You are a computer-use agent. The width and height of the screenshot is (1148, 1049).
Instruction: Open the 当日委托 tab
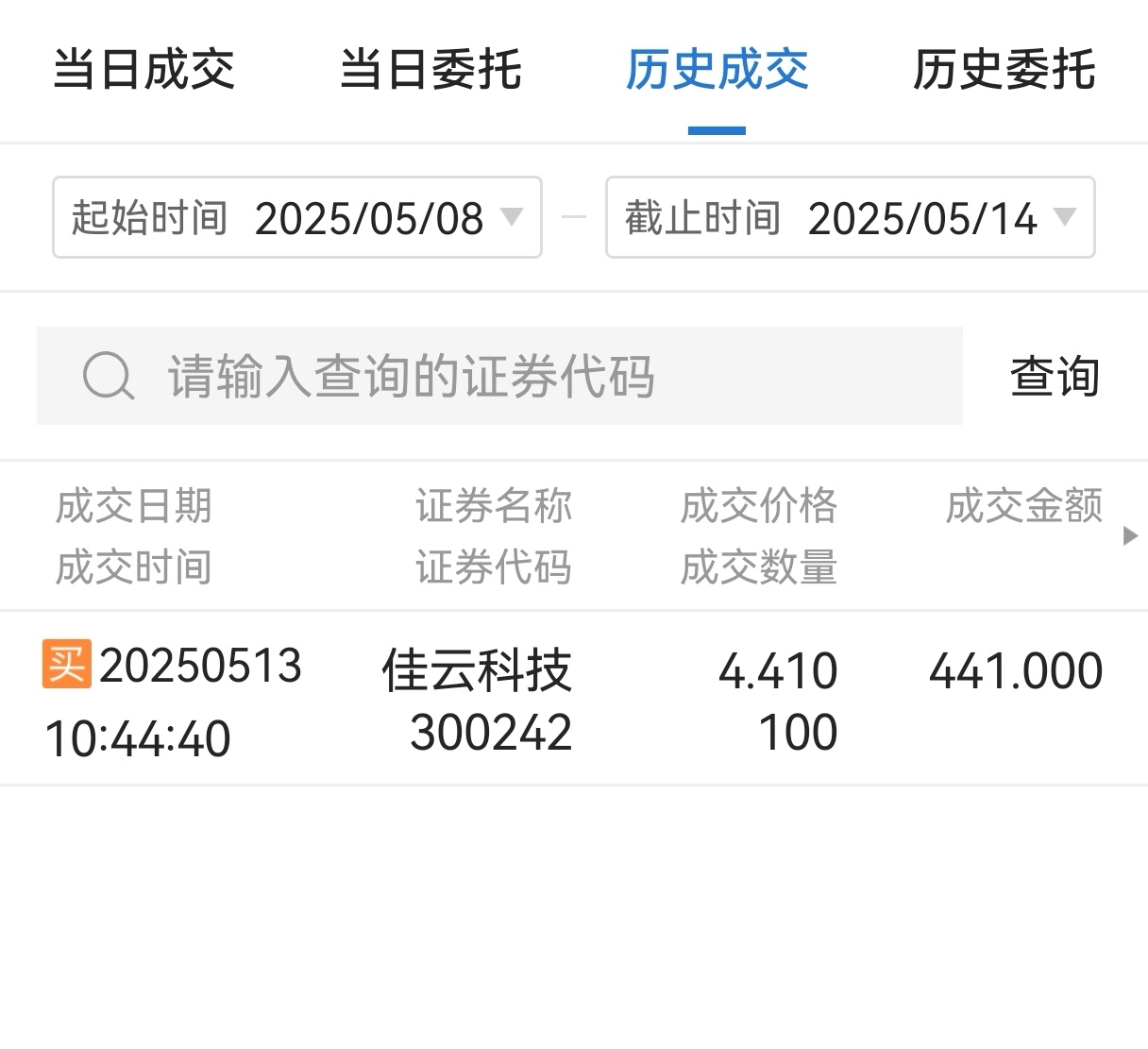[x=430, y=69]
